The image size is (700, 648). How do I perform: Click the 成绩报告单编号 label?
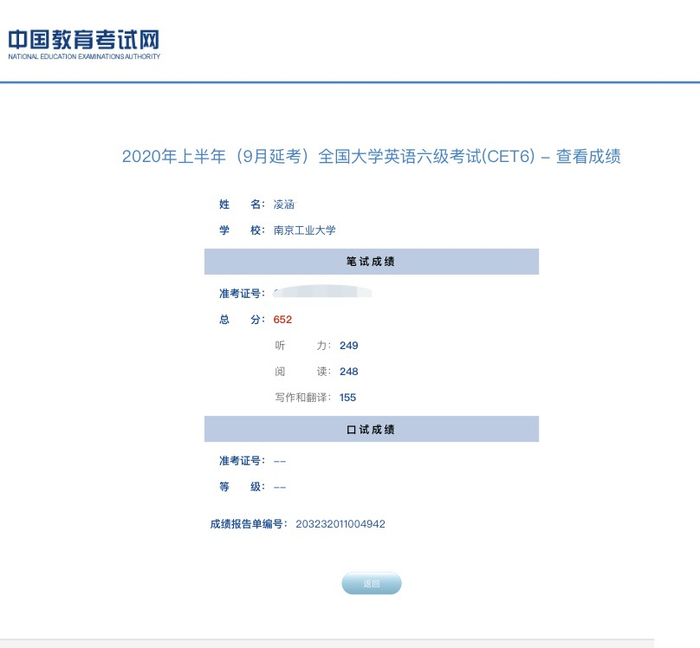point(249,524)
